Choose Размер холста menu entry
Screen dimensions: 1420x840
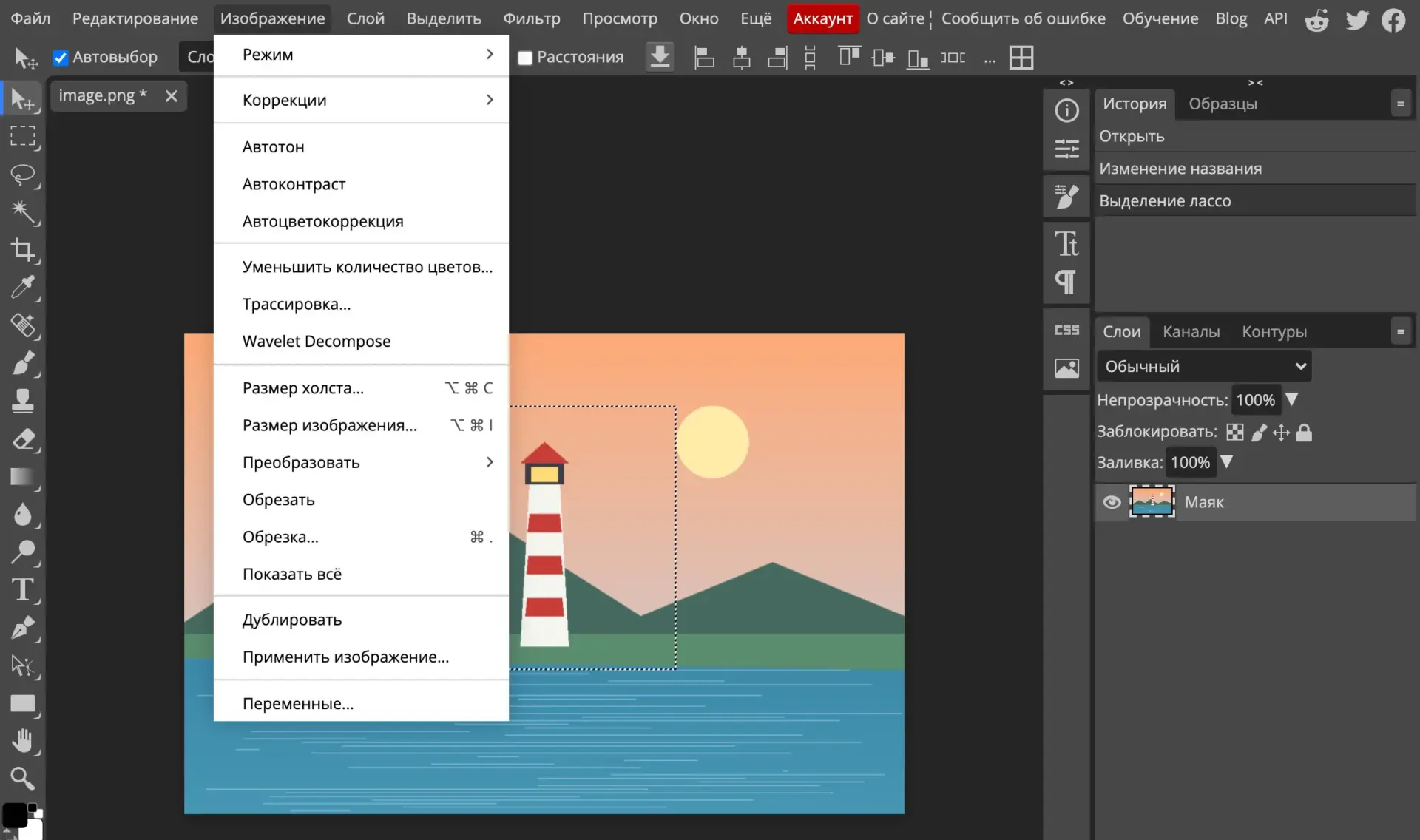[361, 387]
